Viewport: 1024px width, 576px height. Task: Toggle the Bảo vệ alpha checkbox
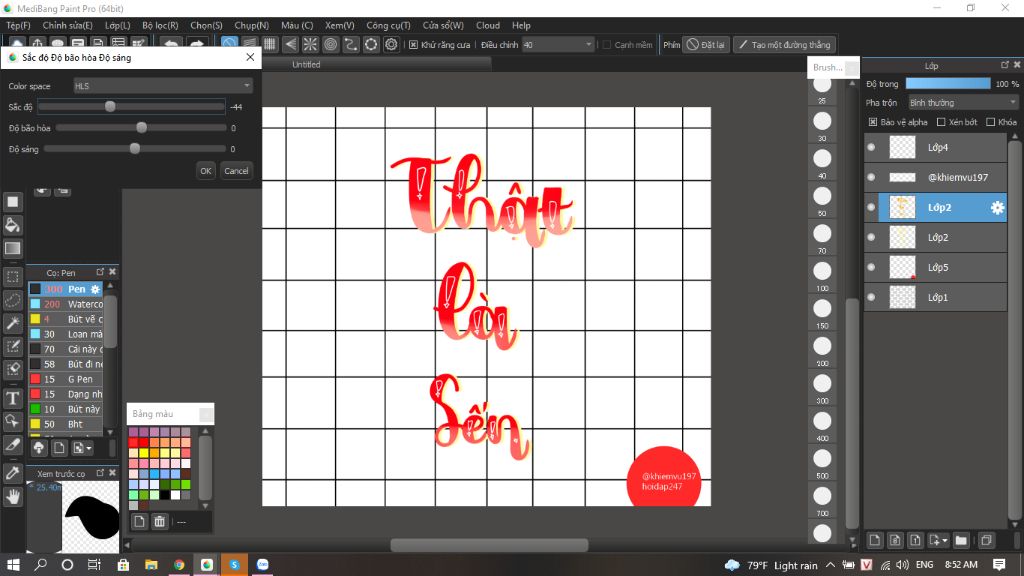[x=872, y=122]
